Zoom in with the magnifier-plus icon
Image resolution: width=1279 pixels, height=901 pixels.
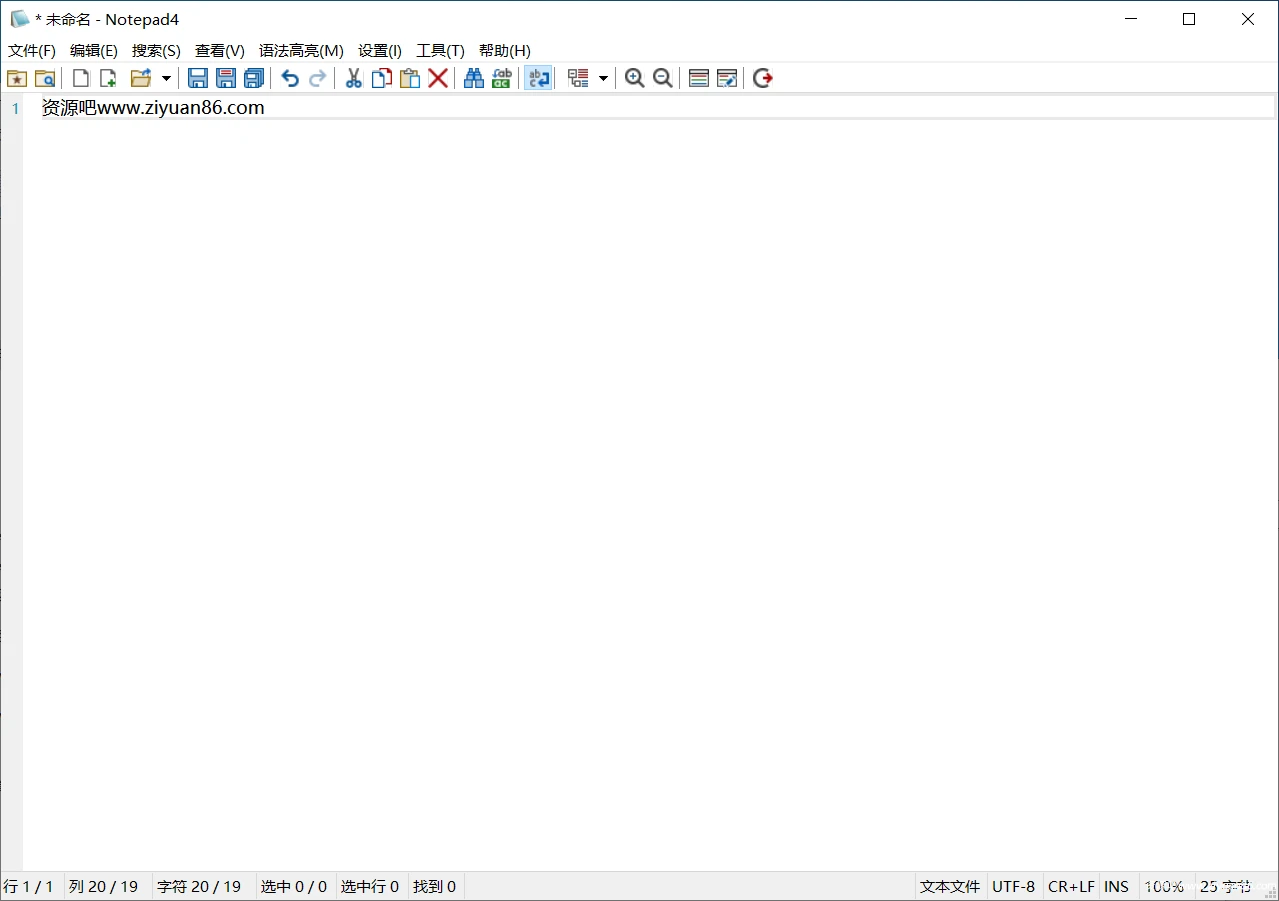(x=635, y=77)
